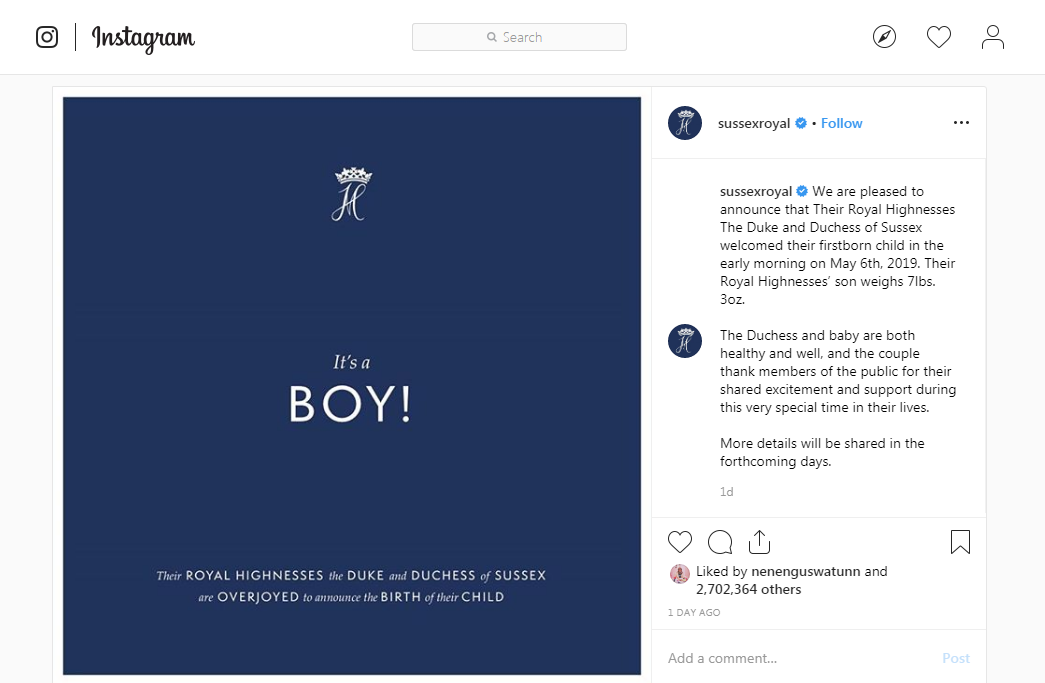Click the Instagram wordmark logo
The height and width of the screenshot is (683, 1045).
click(x=143, y=38)
